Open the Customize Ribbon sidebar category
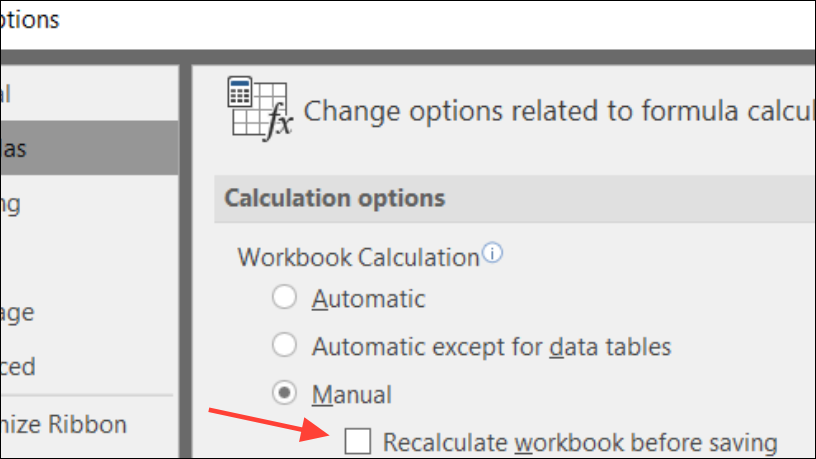 pyautogui.click(x=64, y=424)
